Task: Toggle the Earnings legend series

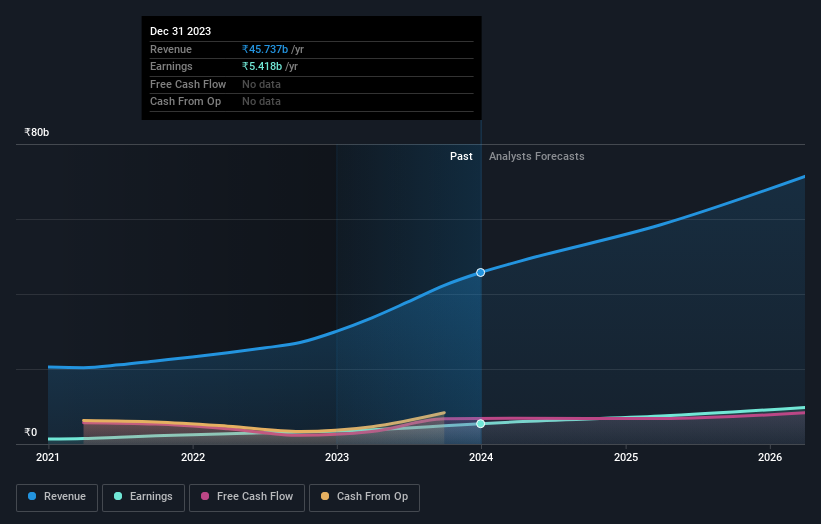Action: click(143, 497)
